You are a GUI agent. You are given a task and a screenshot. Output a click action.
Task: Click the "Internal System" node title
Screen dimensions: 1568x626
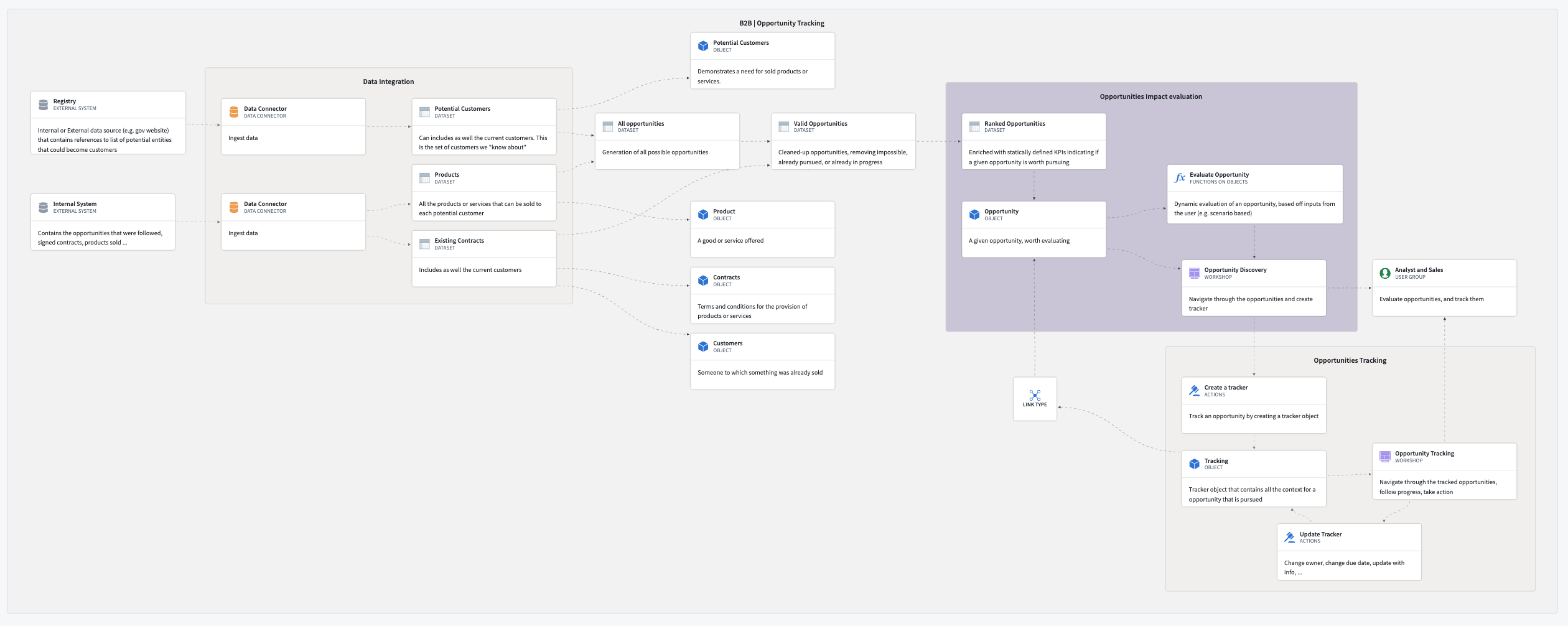click(75, 204)
